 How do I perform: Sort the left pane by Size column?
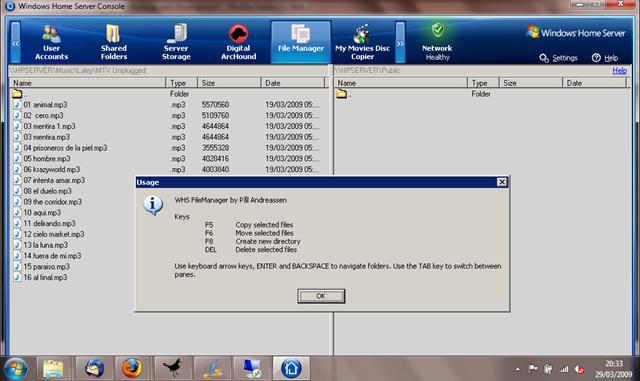[x=229, y=83]
